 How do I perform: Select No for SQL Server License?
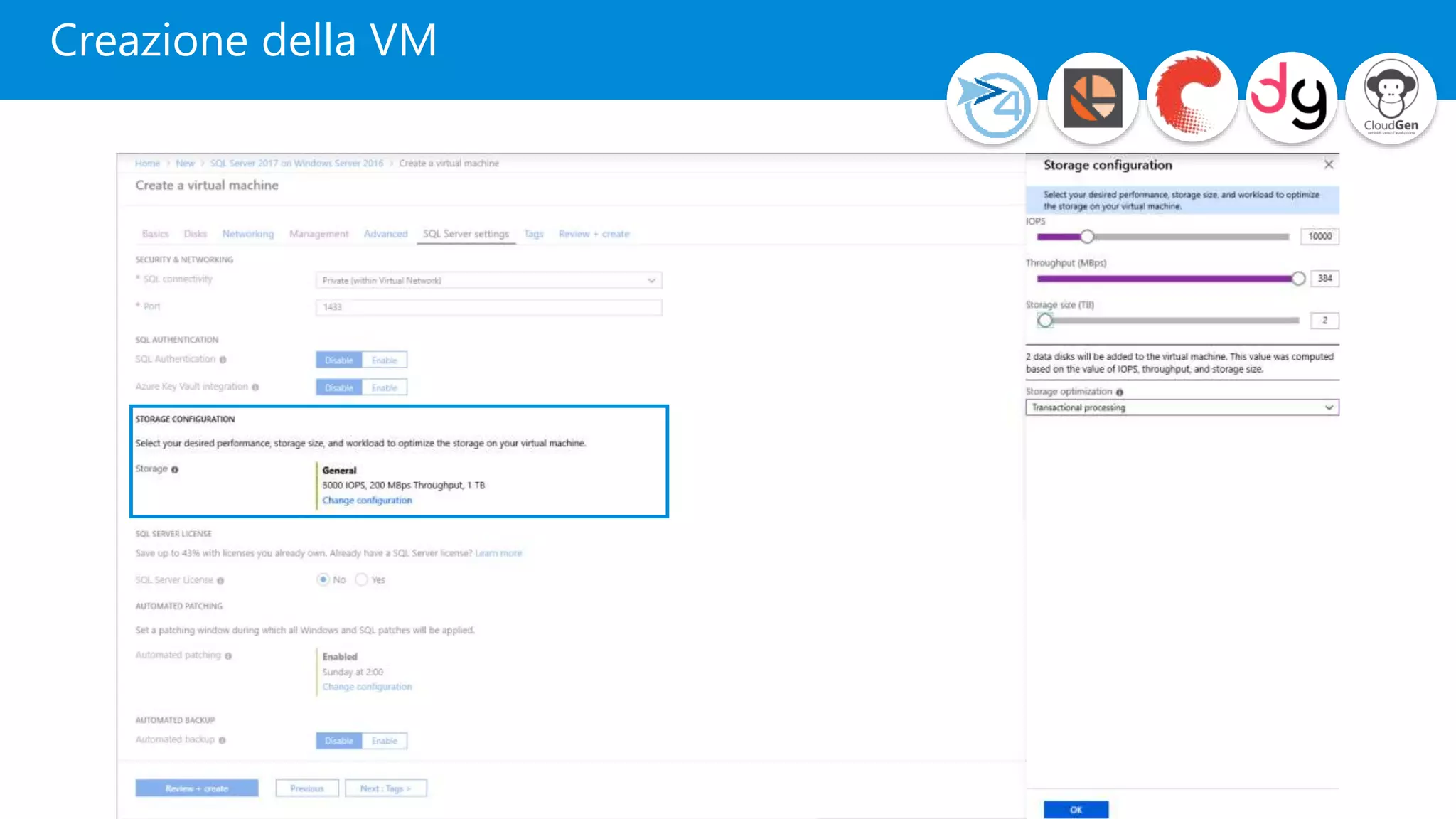point(323,579)
